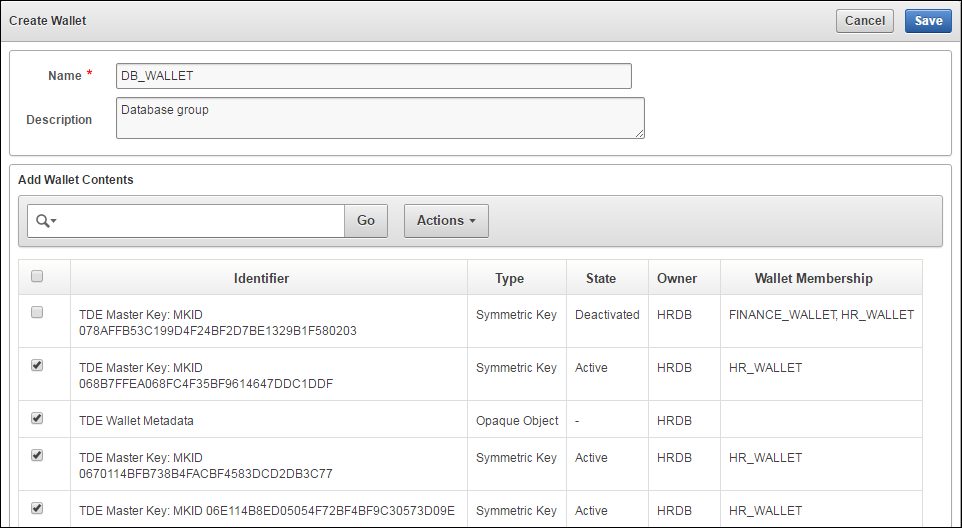
Task: Click identifier '0670114BFB738B4FACBF4583DCD2DB3C77'
Action: (x=206, y=474)
